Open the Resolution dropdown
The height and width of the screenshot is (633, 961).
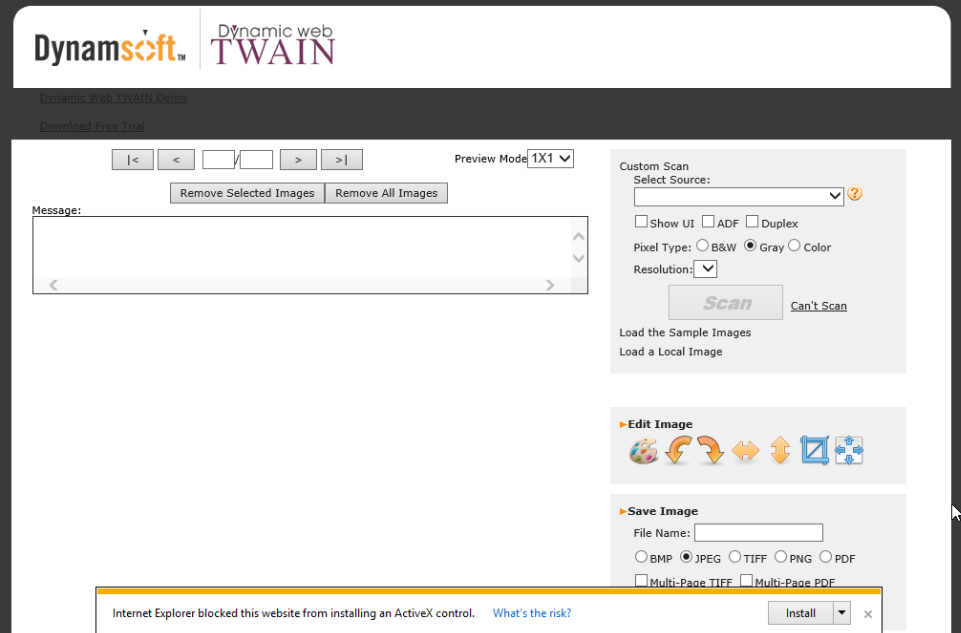[706, 269]
